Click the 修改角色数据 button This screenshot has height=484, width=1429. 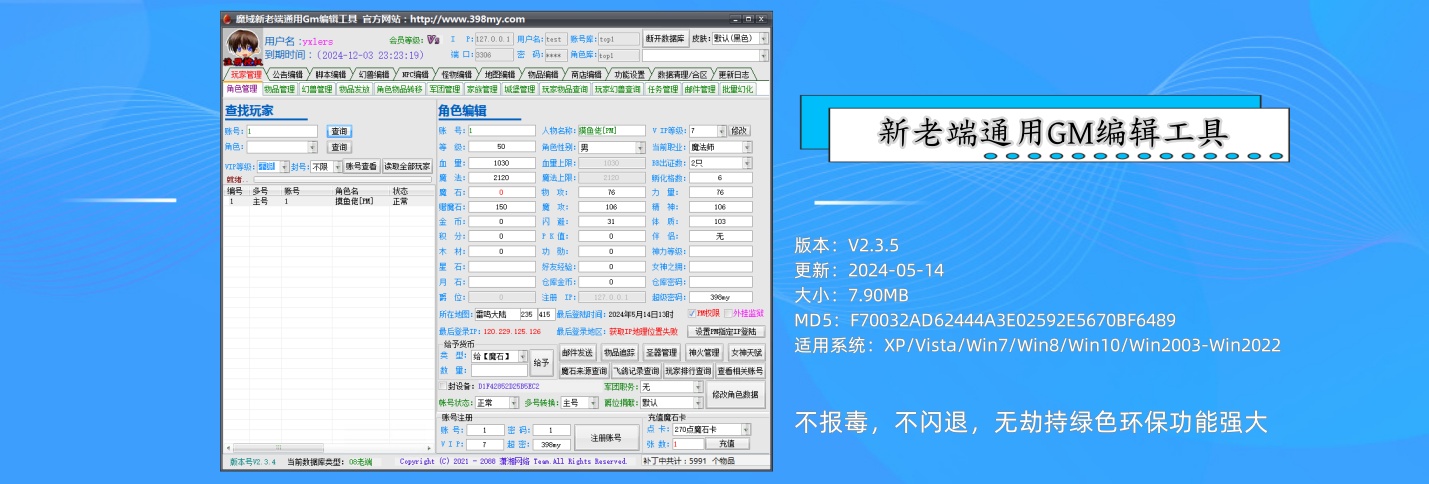click(x=736, y=395)
